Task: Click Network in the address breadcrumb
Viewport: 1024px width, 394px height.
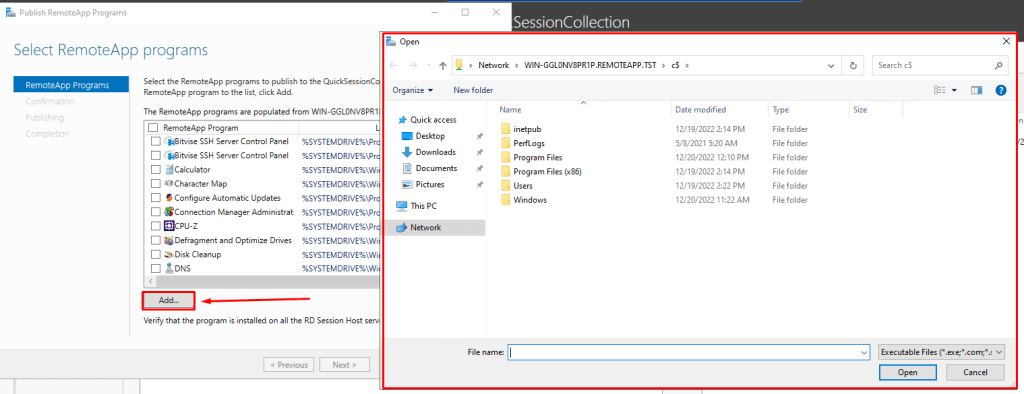Action: coord(493,65)
